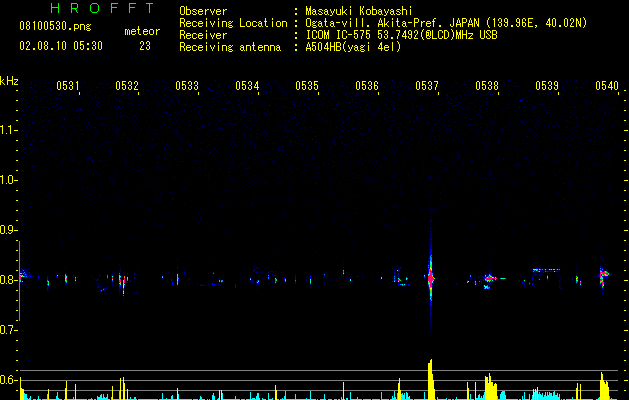The image size is (629, 400).
Task: Click the meteor count value 23
Action: 145,46
